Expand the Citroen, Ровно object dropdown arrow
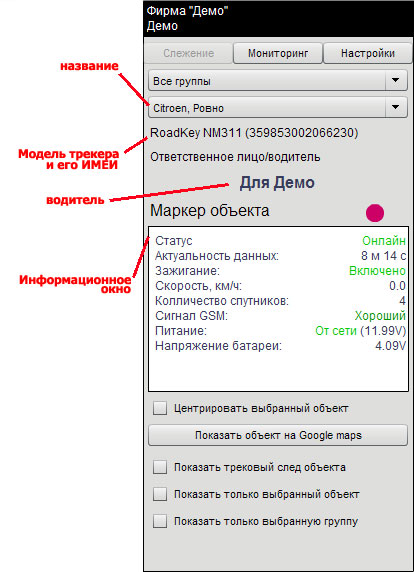This screenshot has width=414, height=572. (x=396, y=107)
